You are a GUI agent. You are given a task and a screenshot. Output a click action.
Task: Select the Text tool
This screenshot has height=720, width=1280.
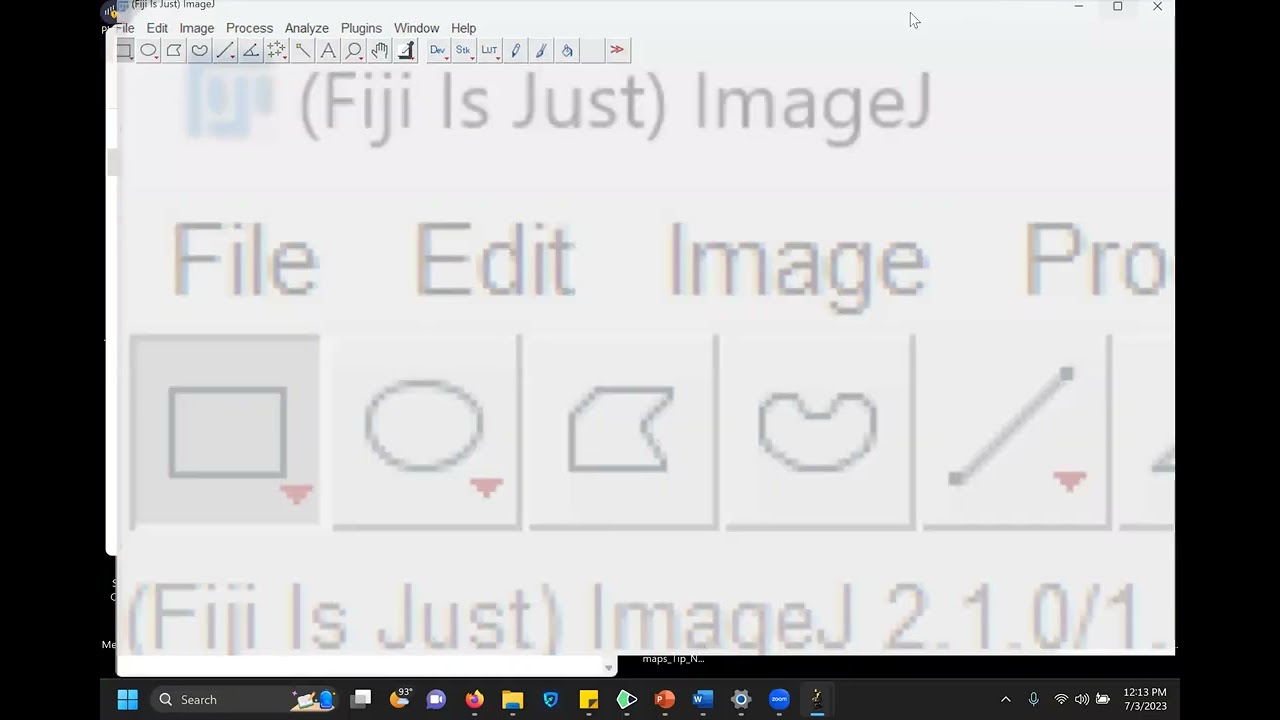click(x=328, y=50)
